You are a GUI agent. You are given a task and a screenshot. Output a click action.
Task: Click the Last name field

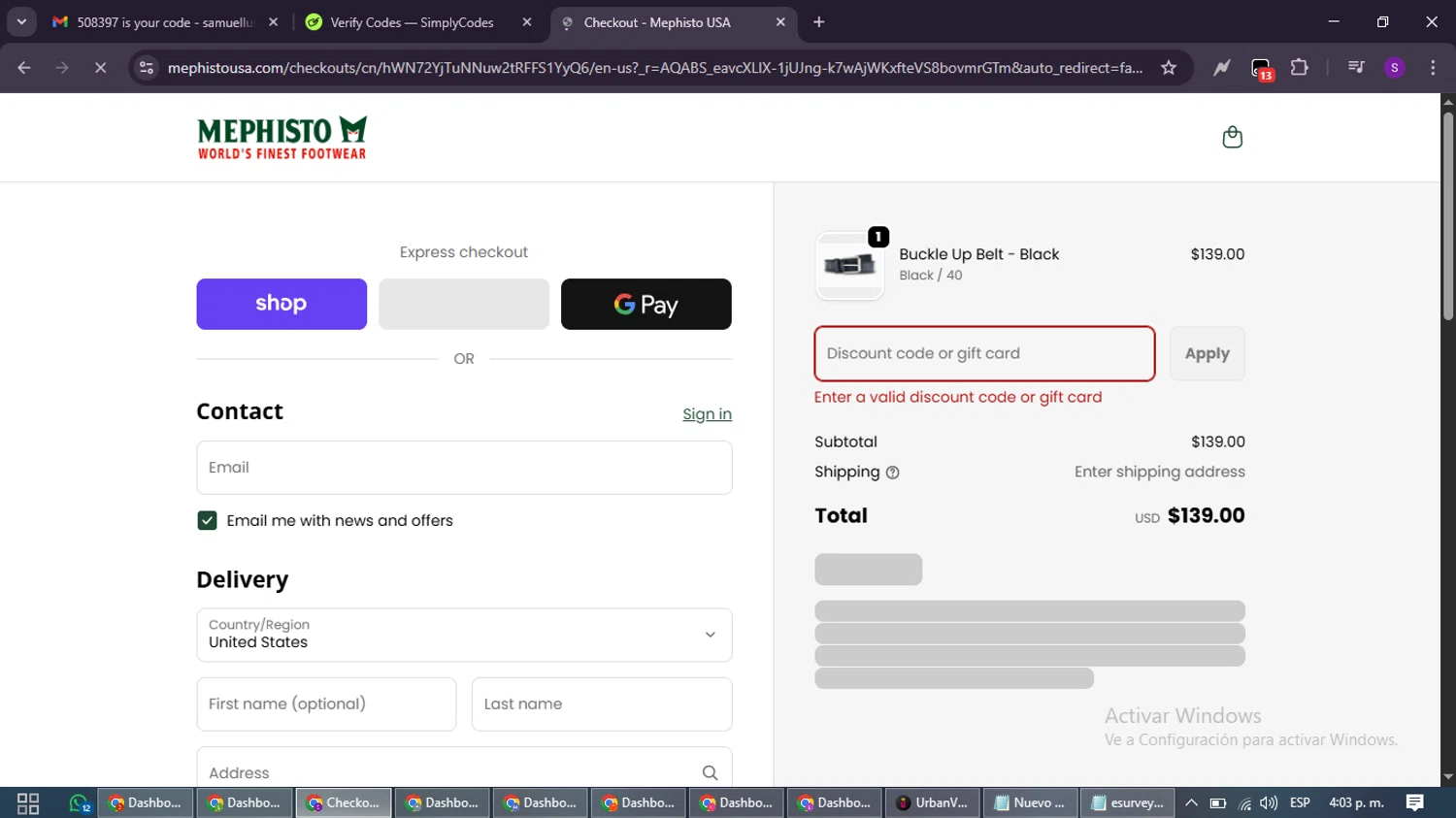point(602,704)
